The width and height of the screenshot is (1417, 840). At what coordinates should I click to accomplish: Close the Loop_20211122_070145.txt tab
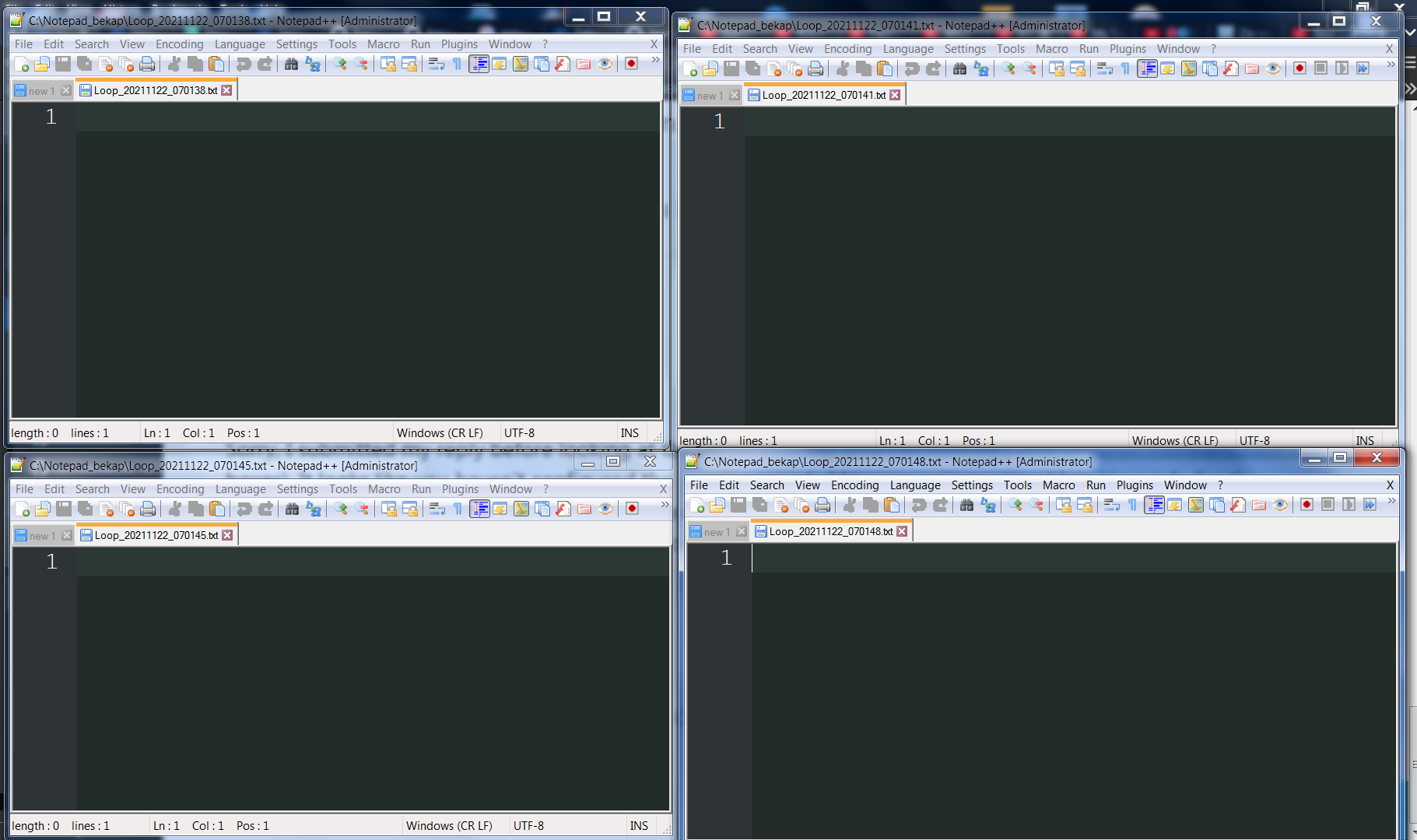tap(227, 535)
